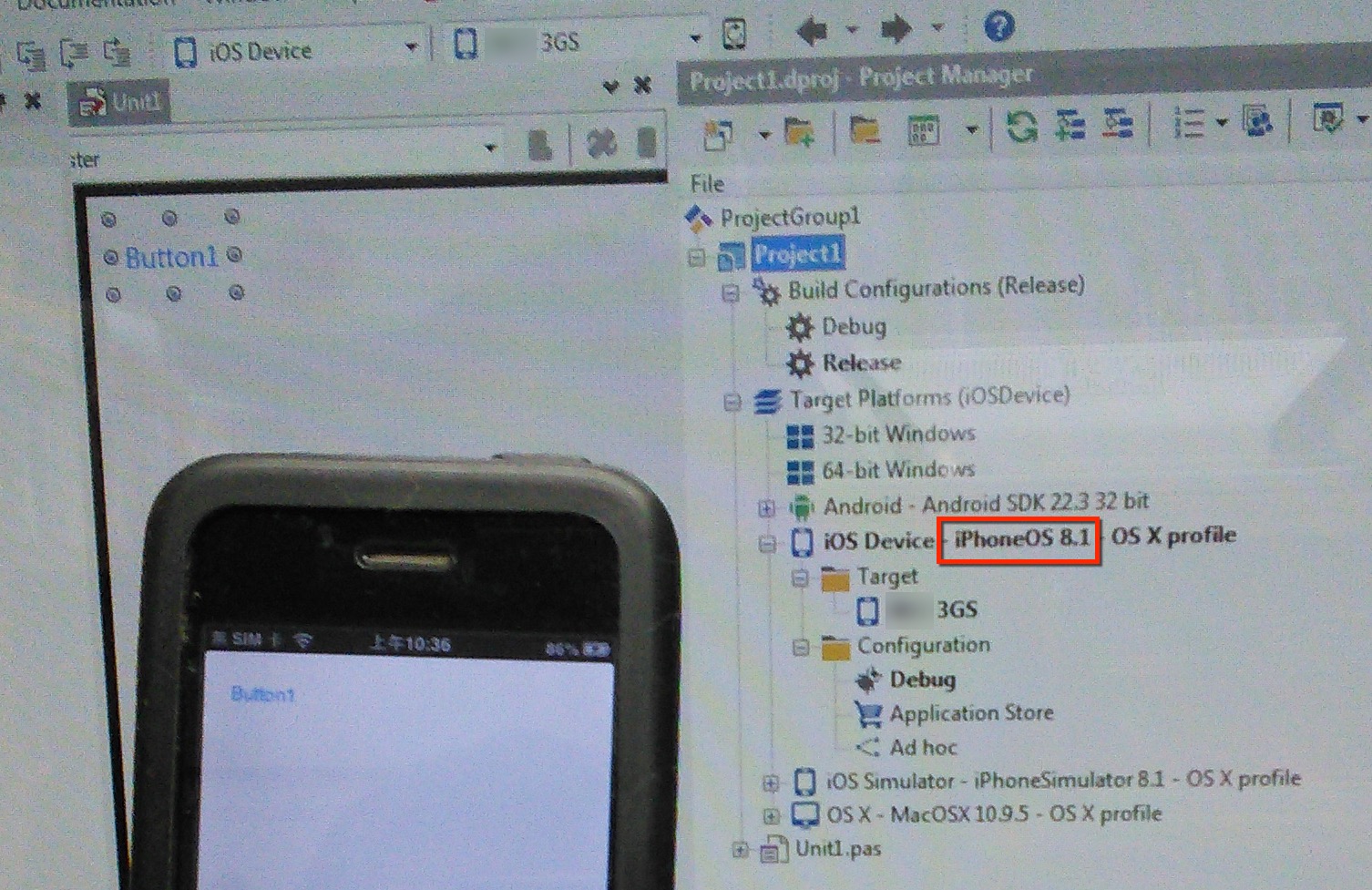
Task: Go forward with the right arrow icon
Action: coord(896,30)
